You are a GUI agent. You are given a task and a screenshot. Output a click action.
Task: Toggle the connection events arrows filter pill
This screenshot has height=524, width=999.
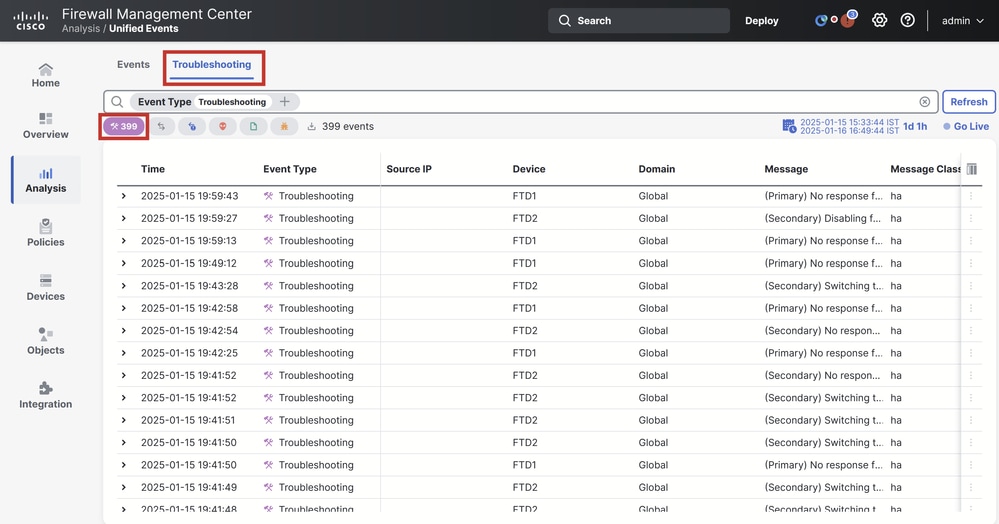(x=161, y=126)
